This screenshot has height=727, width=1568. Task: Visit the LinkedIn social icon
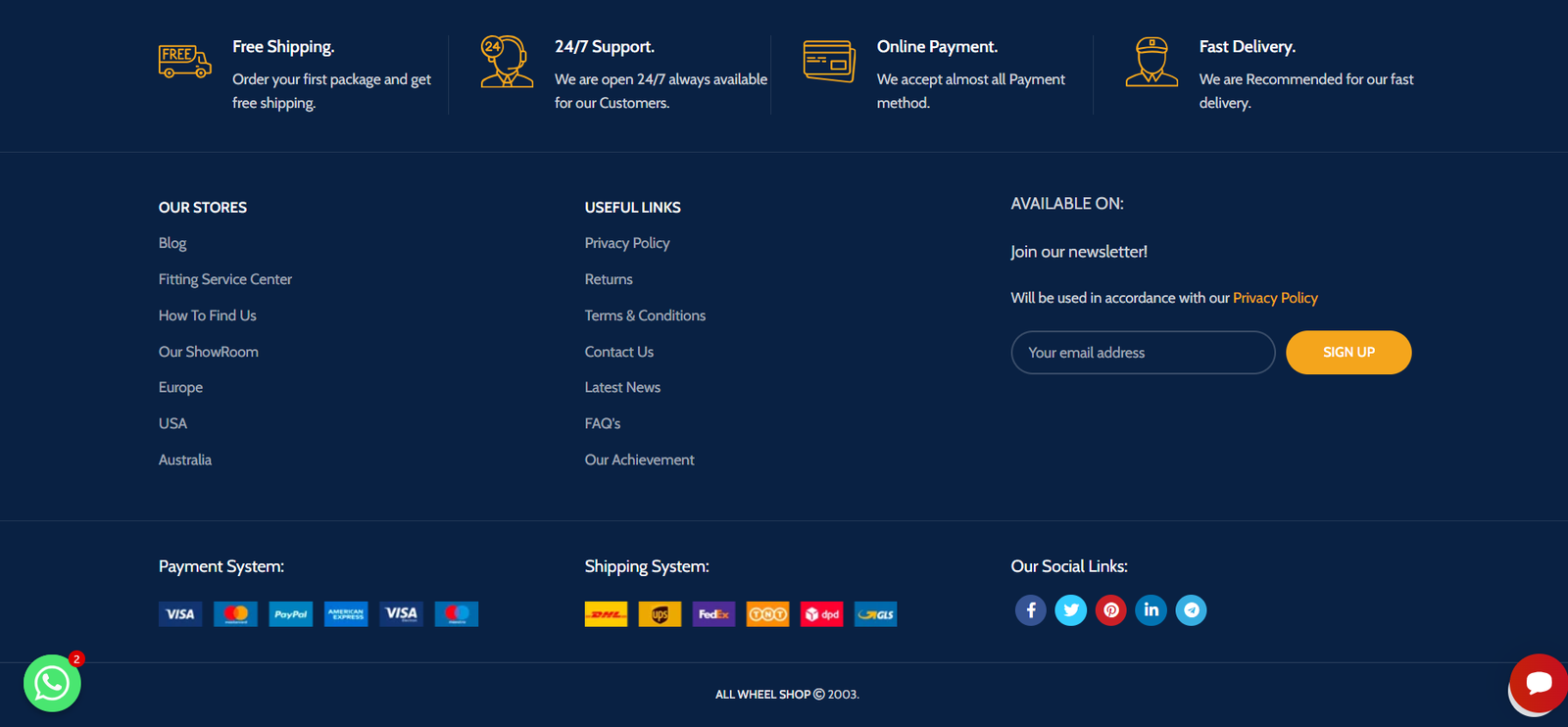(1151, 610)
